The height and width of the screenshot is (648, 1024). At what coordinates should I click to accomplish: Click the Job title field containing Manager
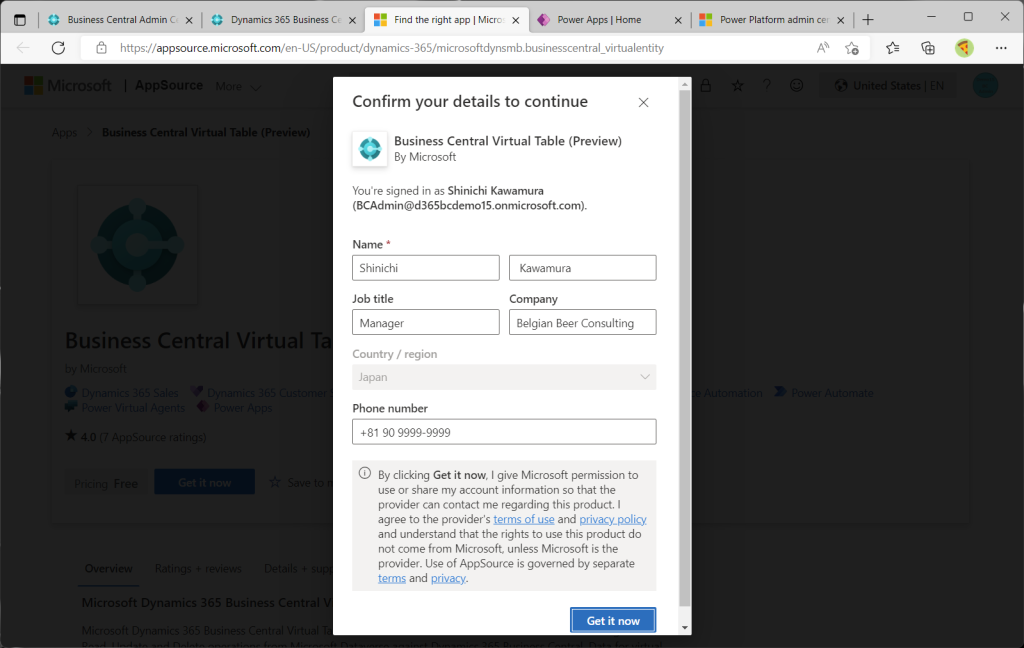(x=426, y=323)
